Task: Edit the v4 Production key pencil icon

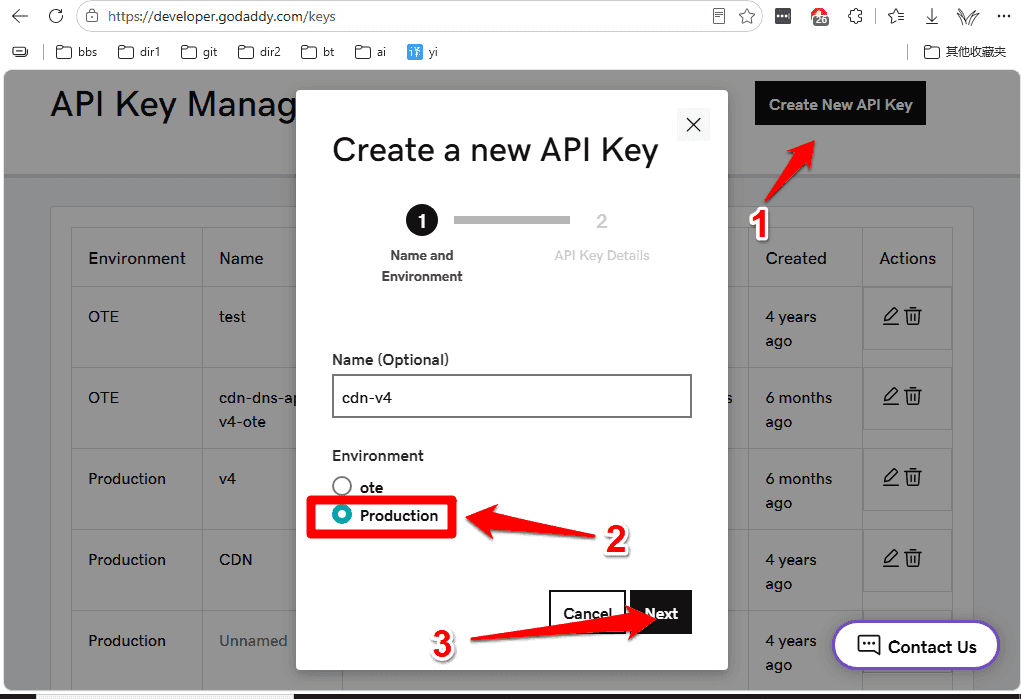Action: (x=891, y=478)
